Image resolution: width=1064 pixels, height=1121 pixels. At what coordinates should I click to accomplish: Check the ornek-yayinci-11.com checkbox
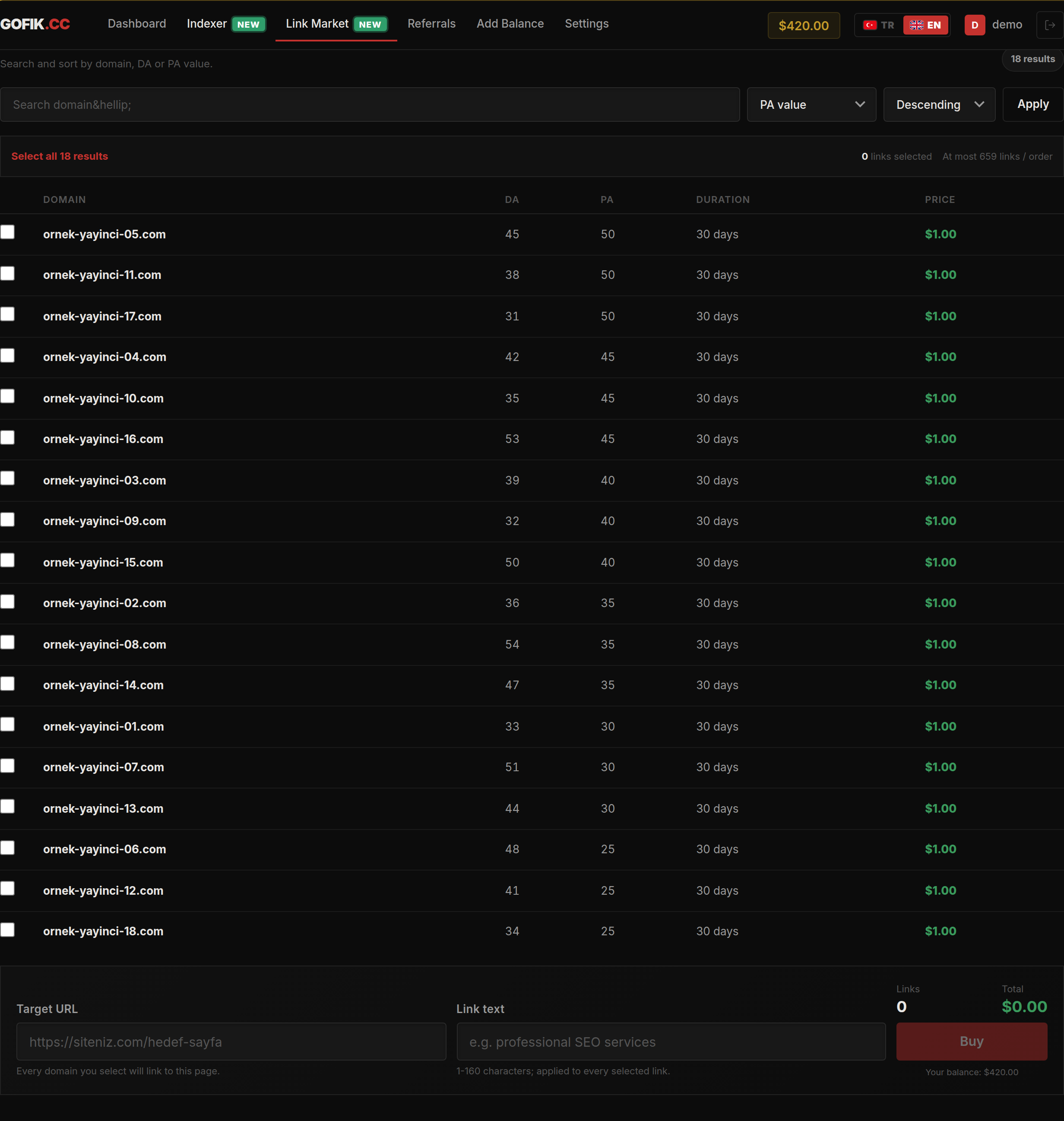coord(7,273)
